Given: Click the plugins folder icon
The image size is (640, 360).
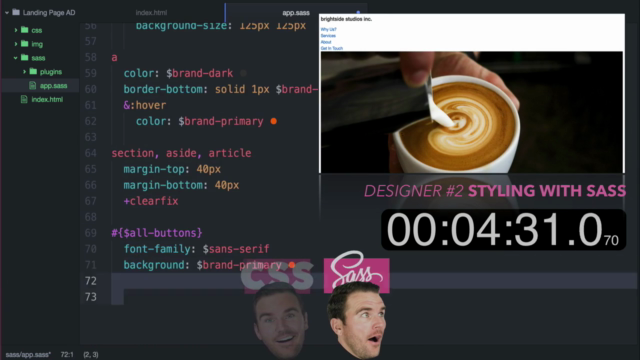Looking at the screenshot, I should [x=33, y=71].
